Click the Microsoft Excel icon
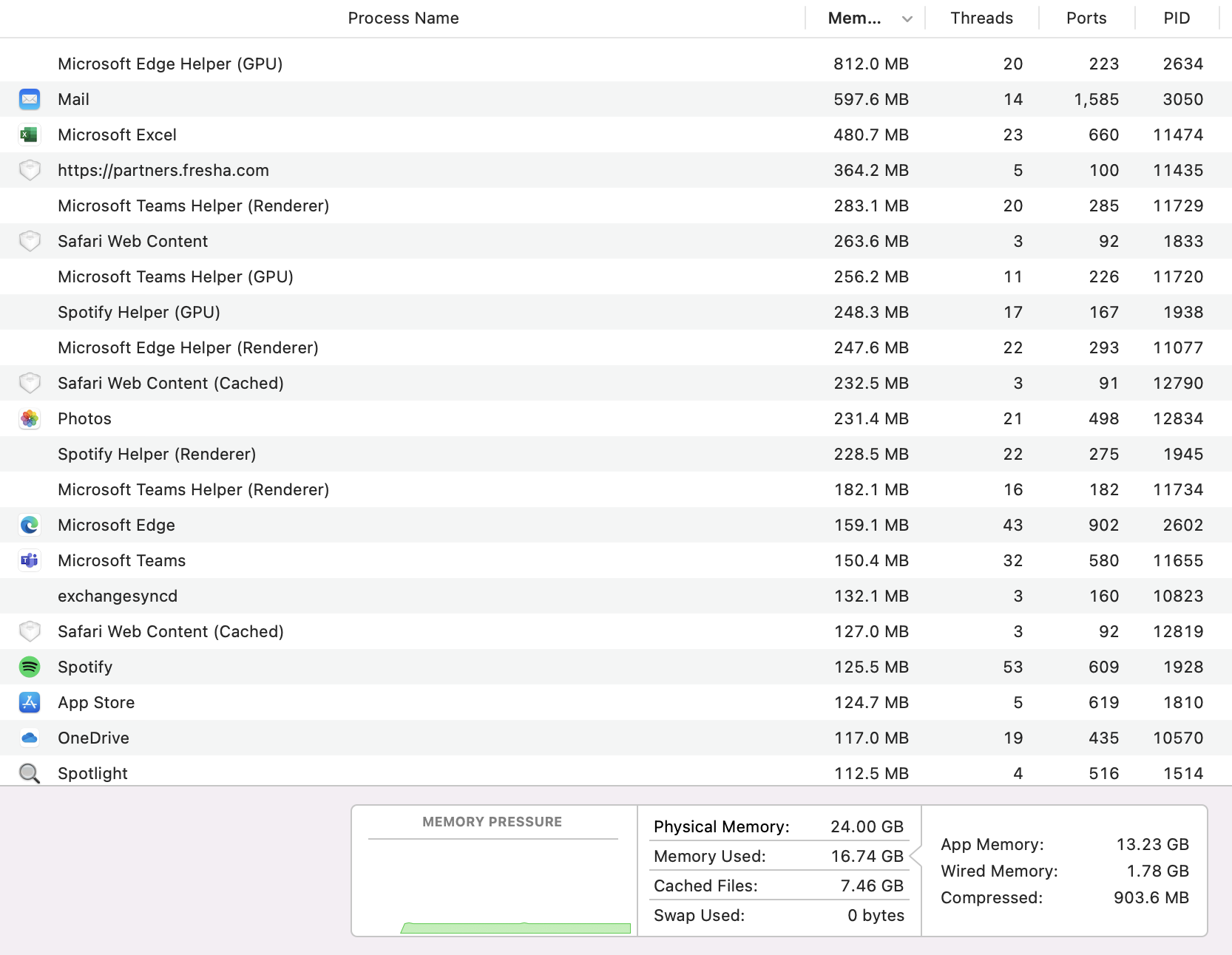The image size is (1232, 955). [x=30, y=135]
